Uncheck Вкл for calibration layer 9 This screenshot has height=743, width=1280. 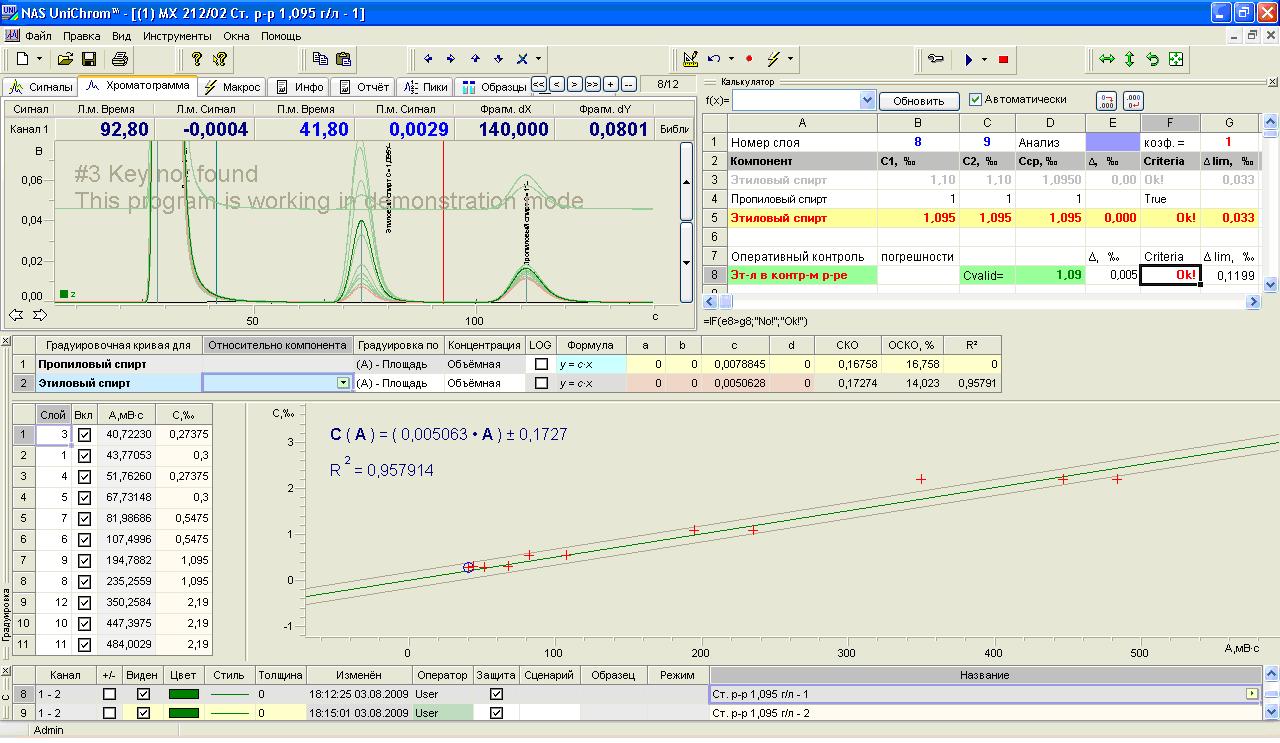pos(84,561)
